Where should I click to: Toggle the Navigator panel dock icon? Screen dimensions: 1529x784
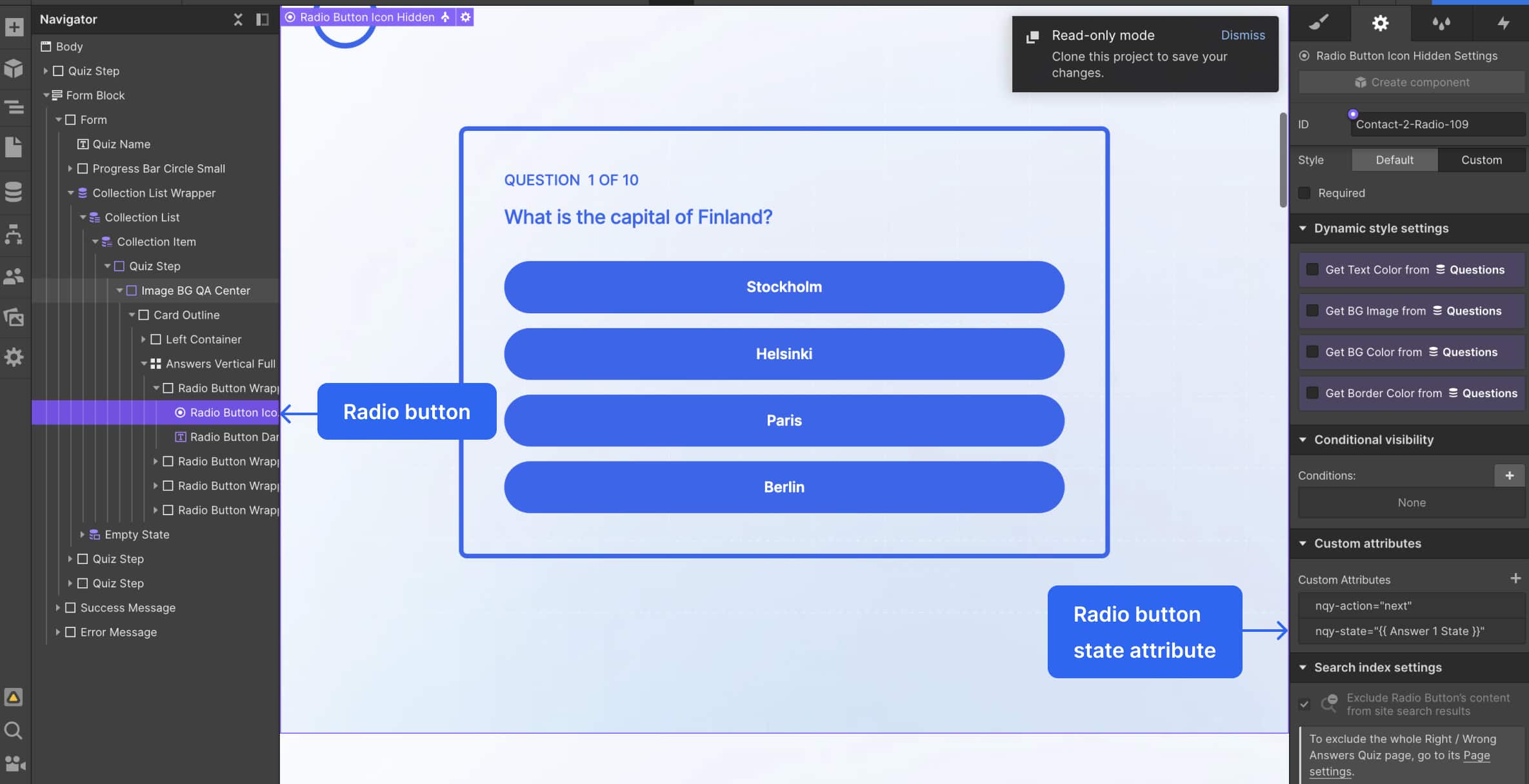coord(262,19)
